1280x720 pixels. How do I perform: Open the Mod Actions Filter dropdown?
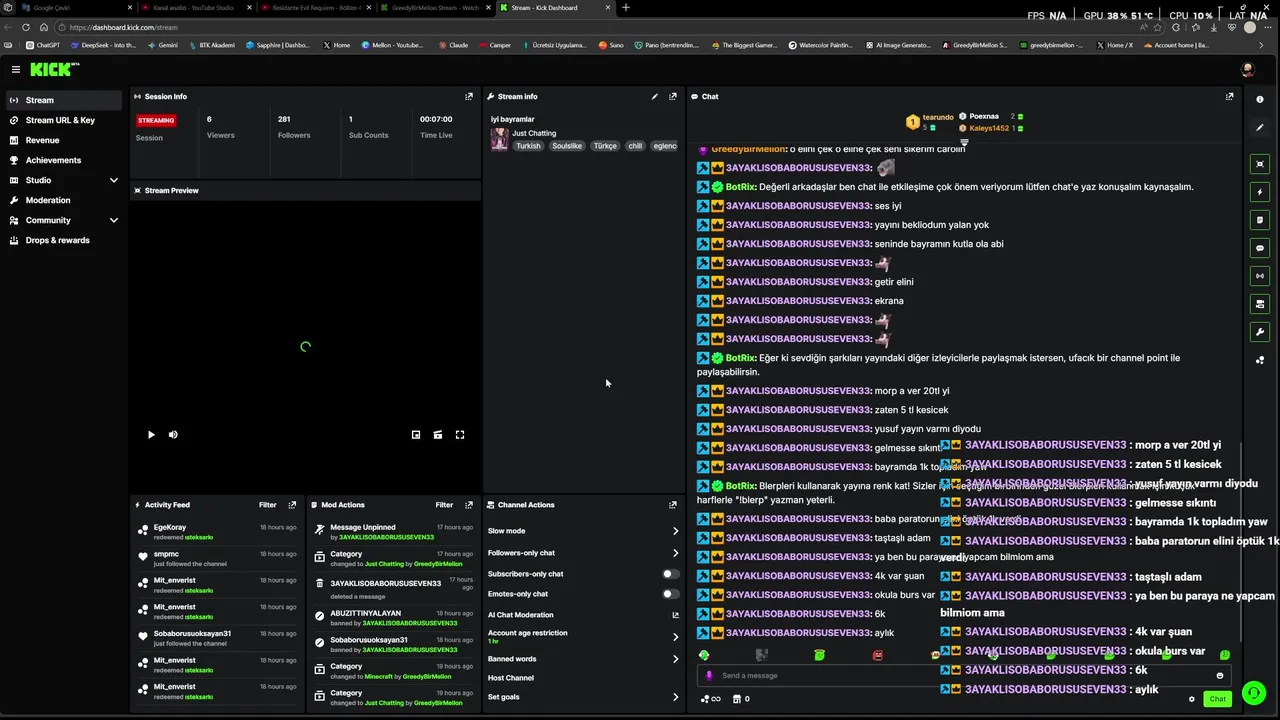[444, 505]
